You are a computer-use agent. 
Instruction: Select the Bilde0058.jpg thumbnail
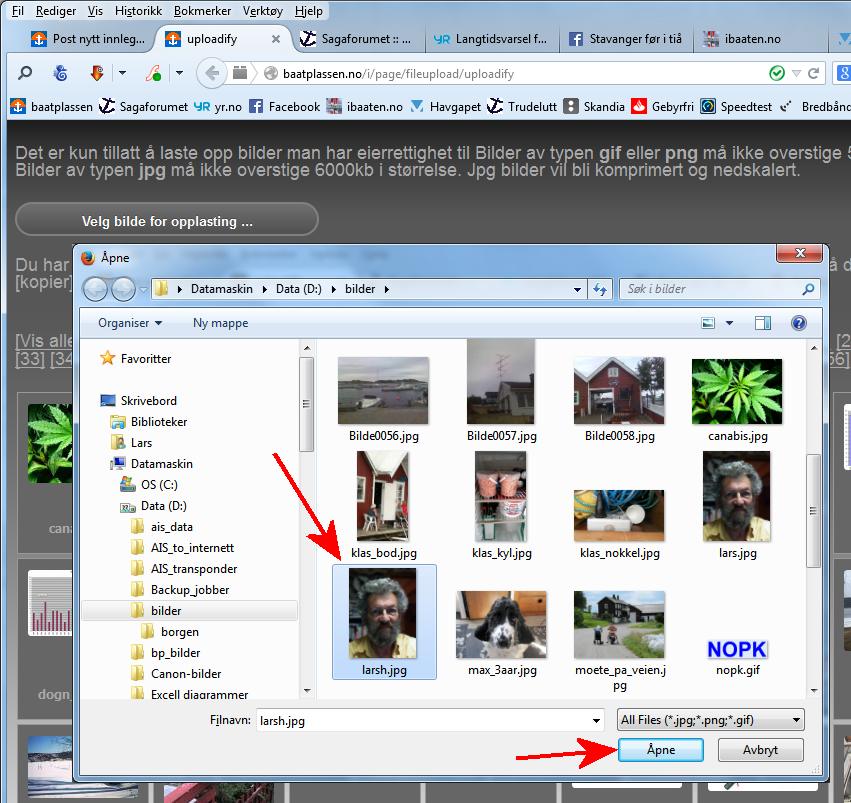[x=619, y=391]
